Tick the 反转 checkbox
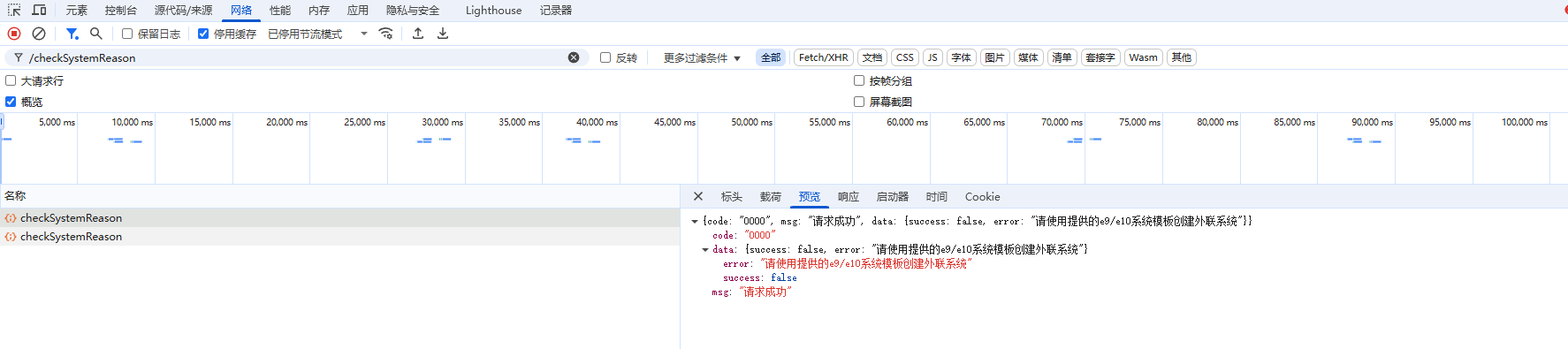The width and height of the screenshot is (1568, 349). [605, 57]
